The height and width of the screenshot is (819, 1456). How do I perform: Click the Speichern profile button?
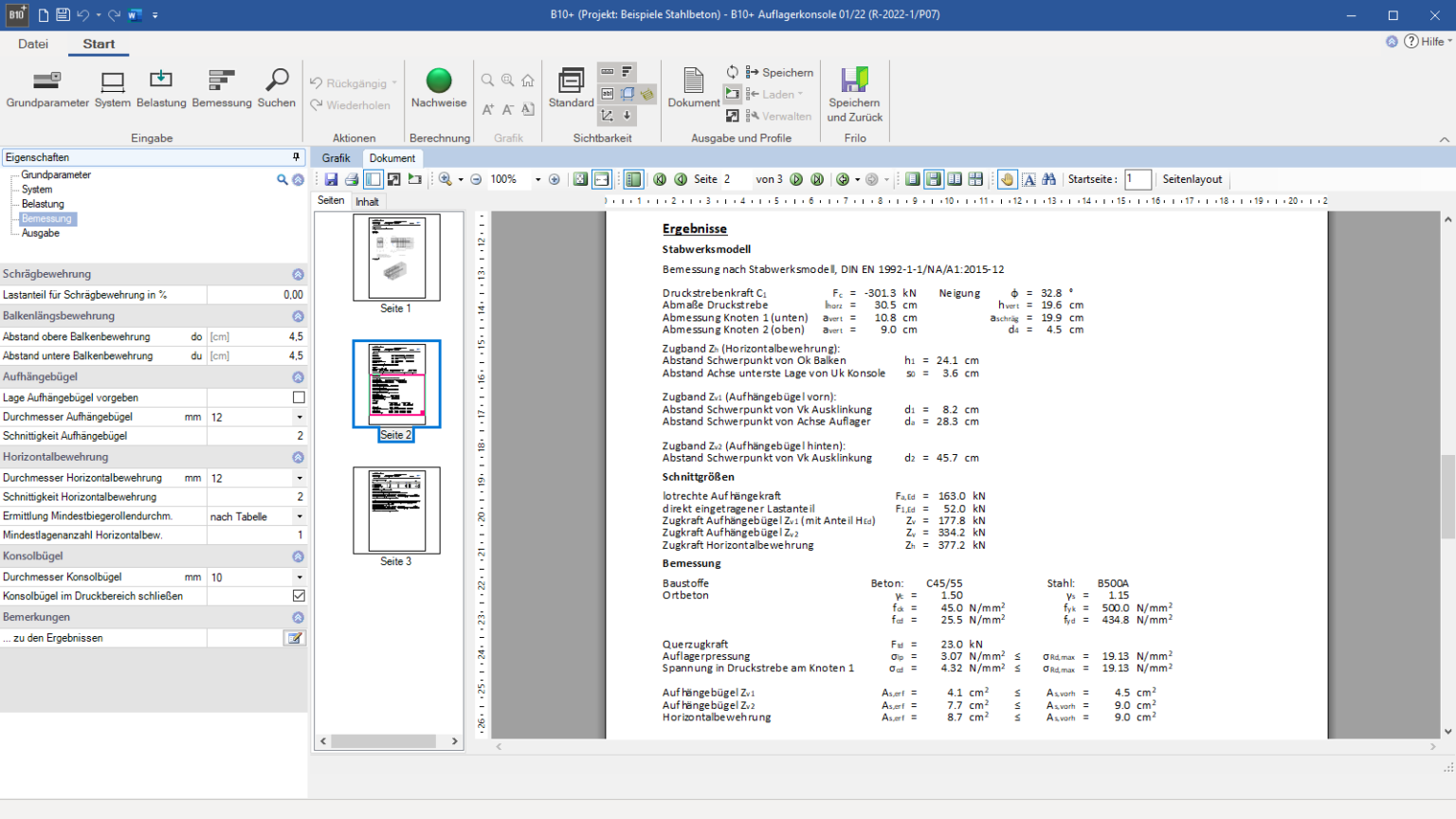780,73
